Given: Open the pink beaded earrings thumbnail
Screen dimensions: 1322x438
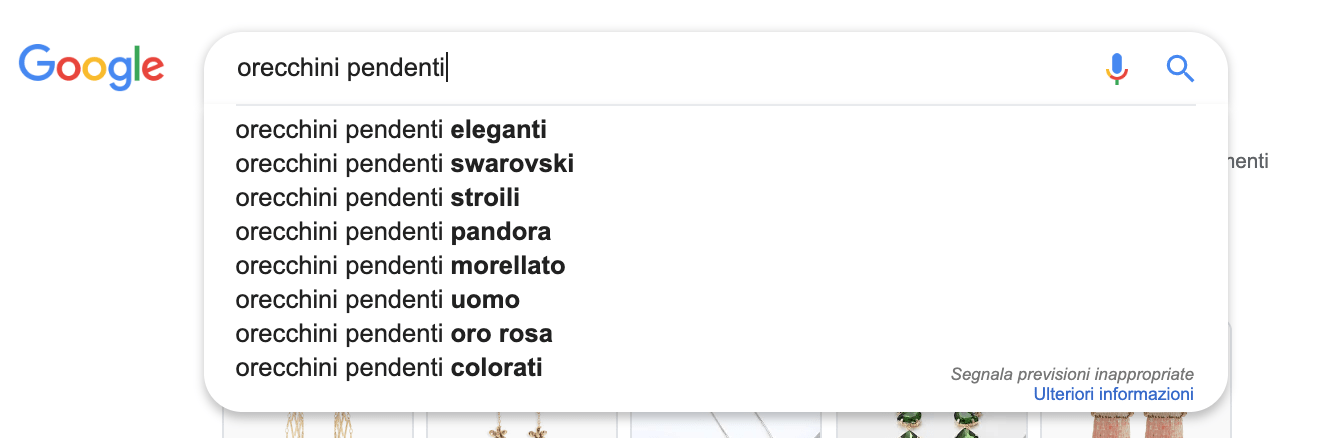Looking at the screenshot, I should point(1135,426).
